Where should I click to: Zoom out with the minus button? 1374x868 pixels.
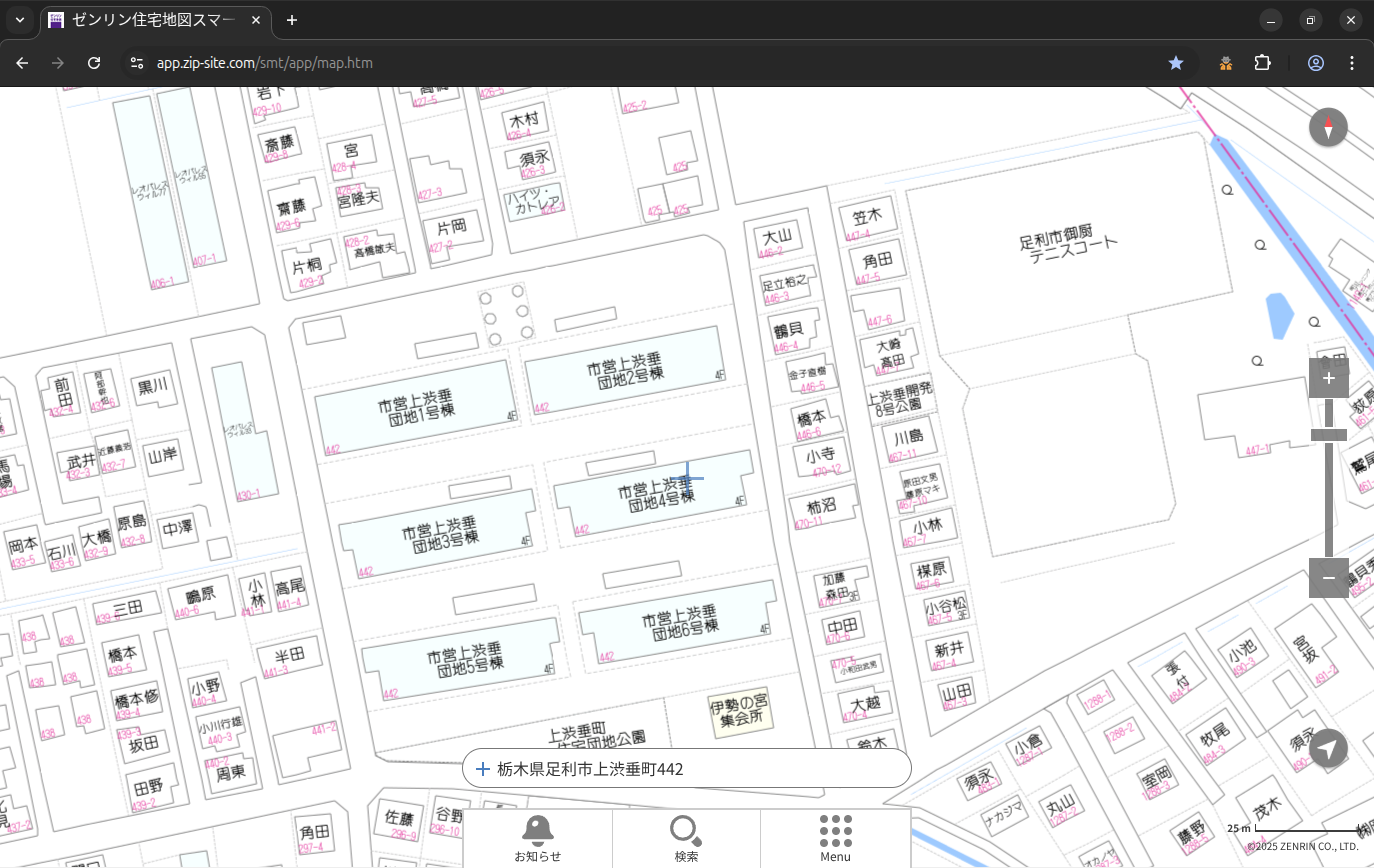1328,578
